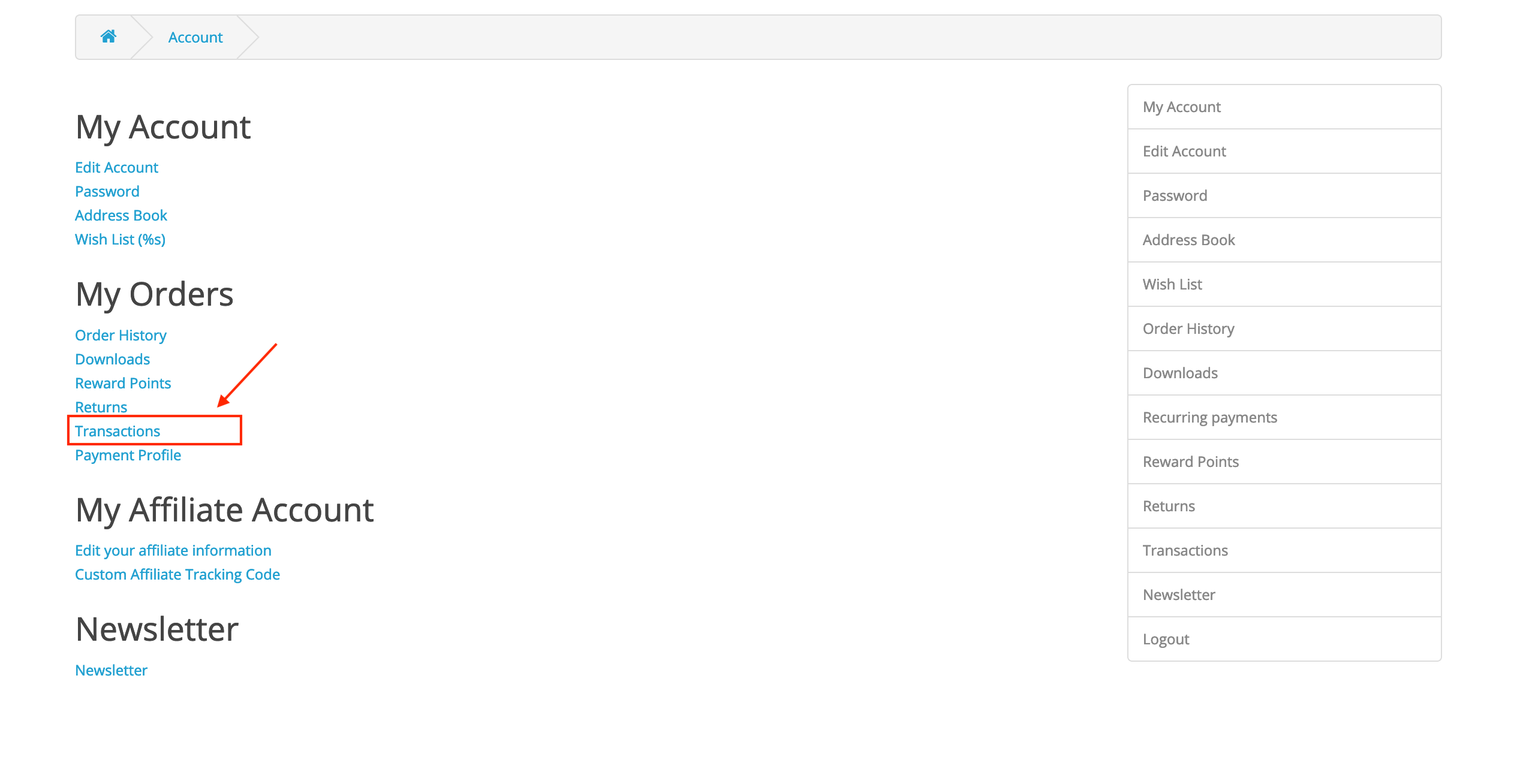The height and width of the screenshot is (784, 1517).
Task: Choose Password in the sidebar menu
Action: coord(1284,195)
